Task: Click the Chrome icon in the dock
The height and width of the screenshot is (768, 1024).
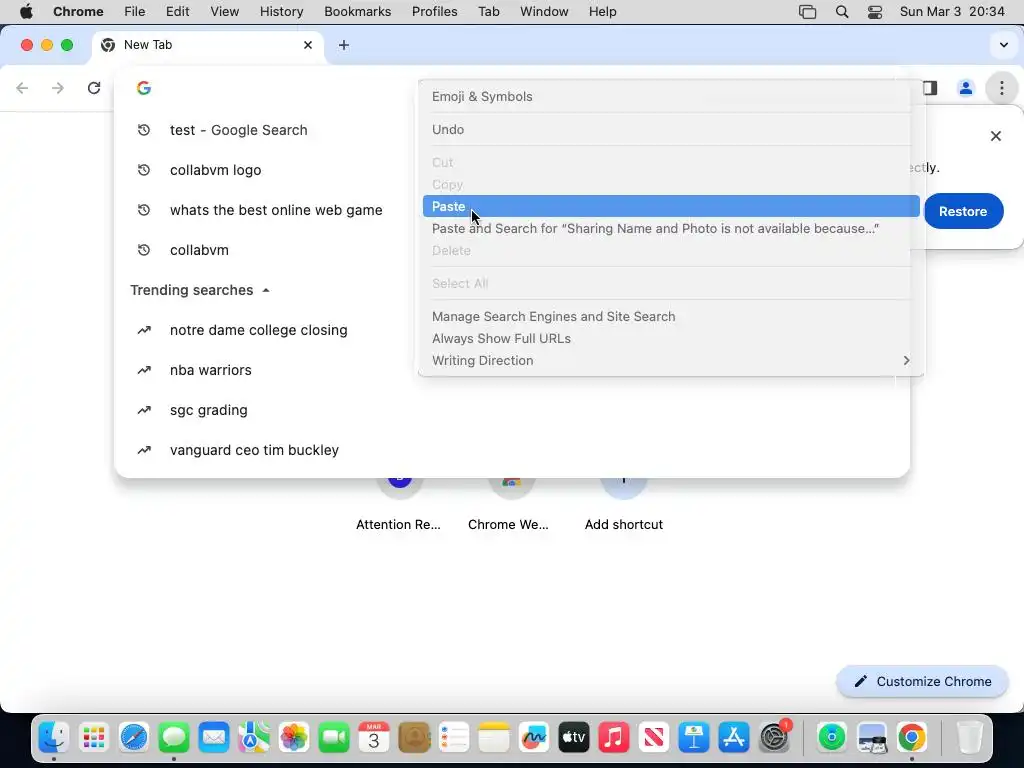Action: tap(912, 737)
